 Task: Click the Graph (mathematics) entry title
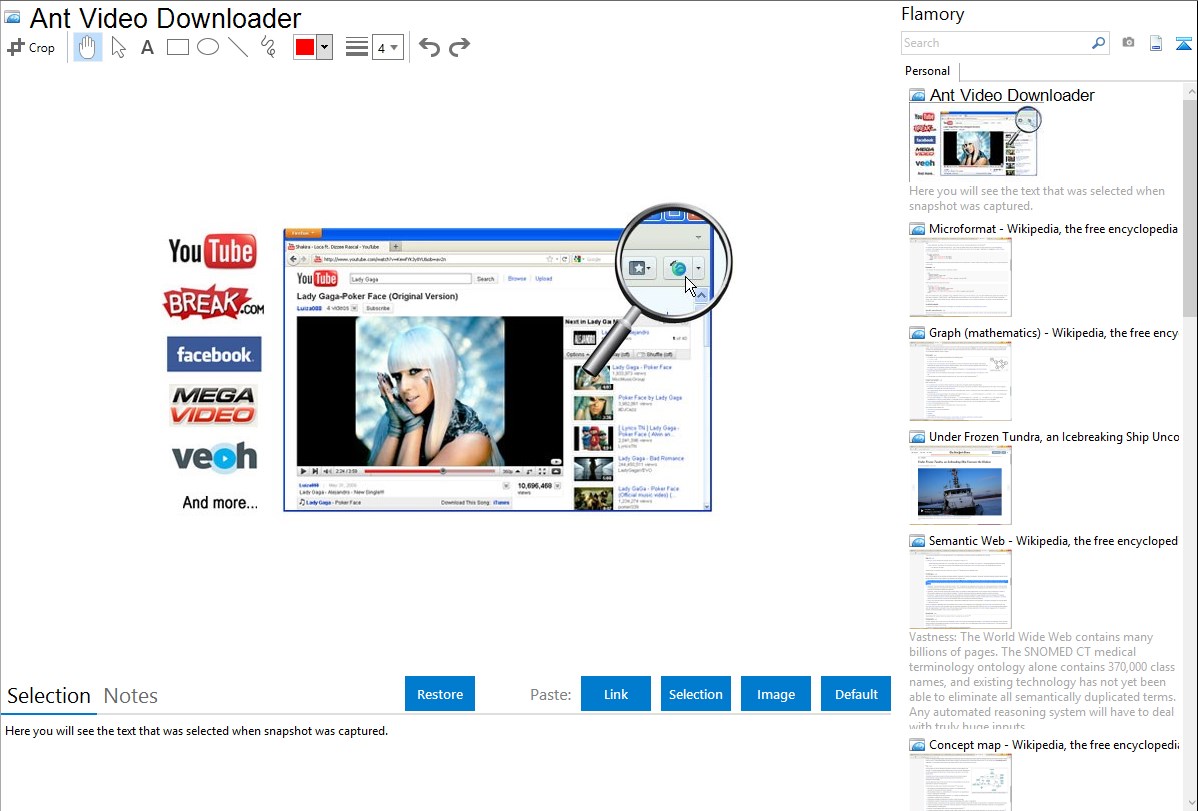tap(1053, 333)
